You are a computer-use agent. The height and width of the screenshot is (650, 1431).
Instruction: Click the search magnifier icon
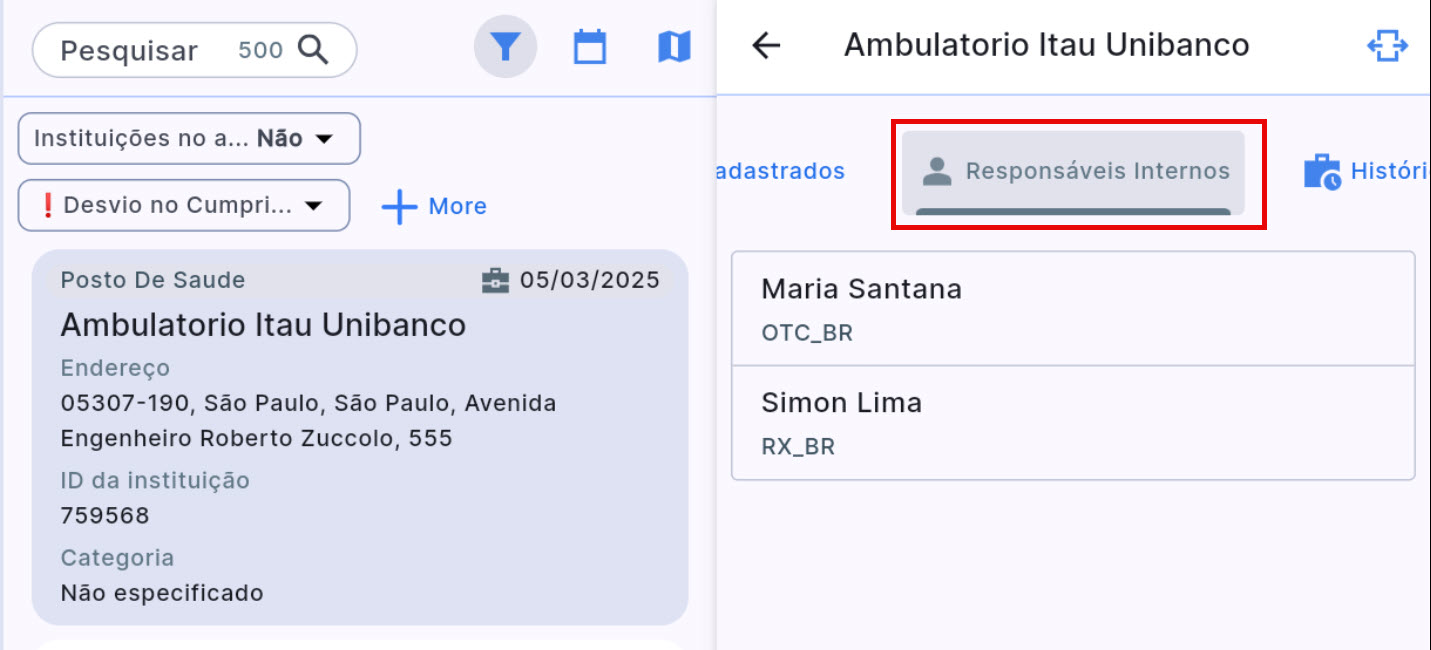pos(314,50)
